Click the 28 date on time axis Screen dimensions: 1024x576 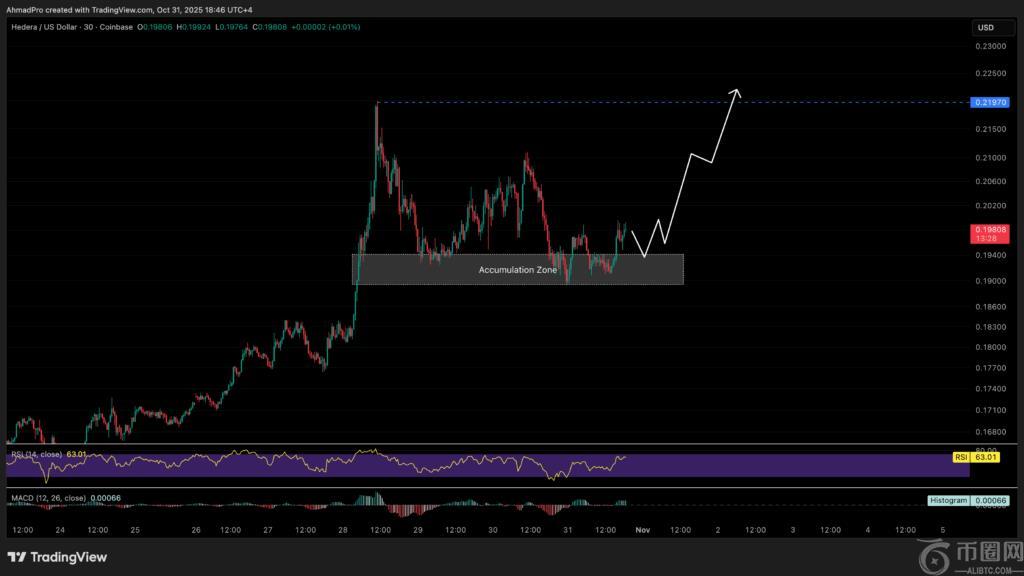pyautogui.click(x=344, y=530)
